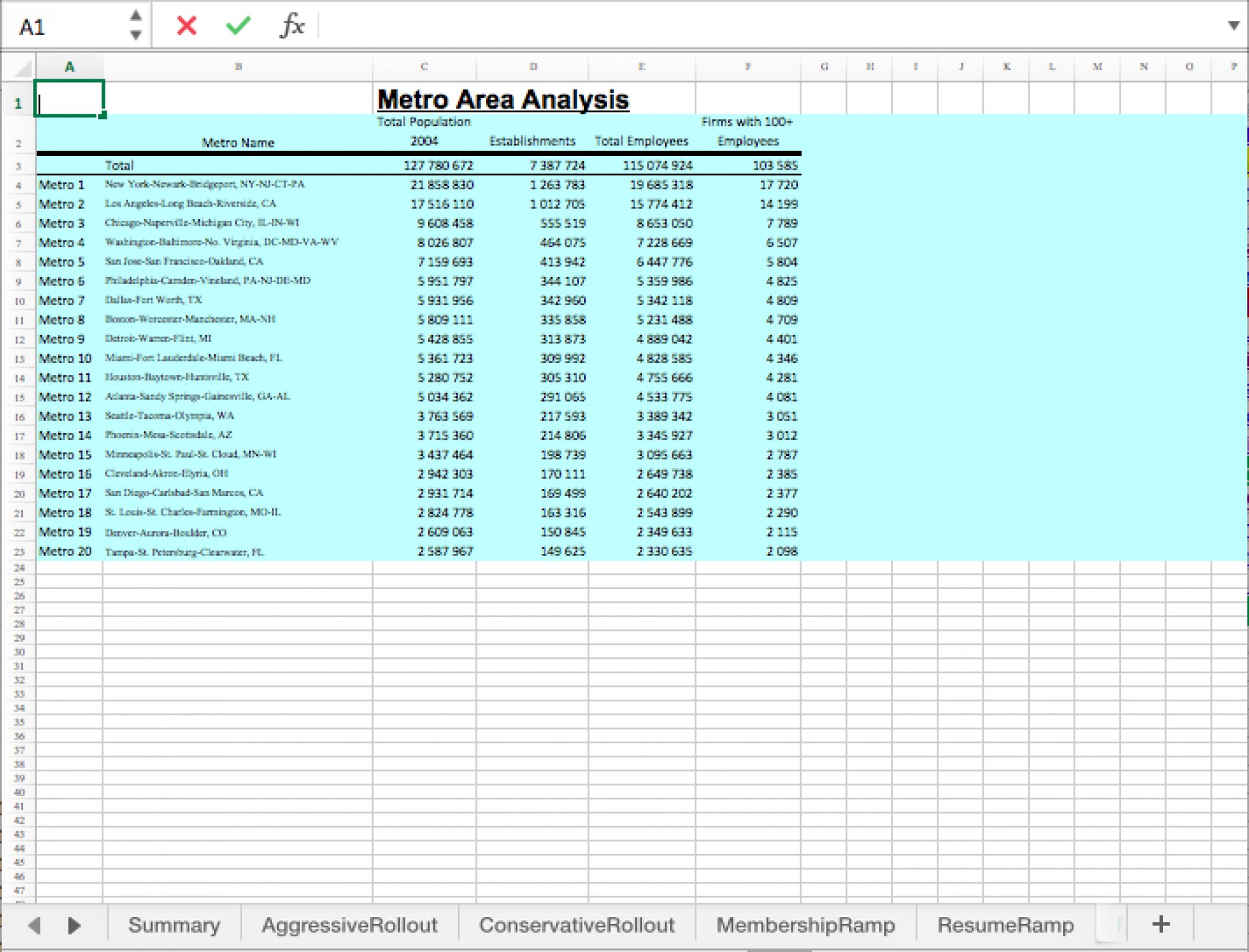Click the Establishments header cell
This screenshot has width=1249, height=952.
pyautogui.click(x=532, y=141)
